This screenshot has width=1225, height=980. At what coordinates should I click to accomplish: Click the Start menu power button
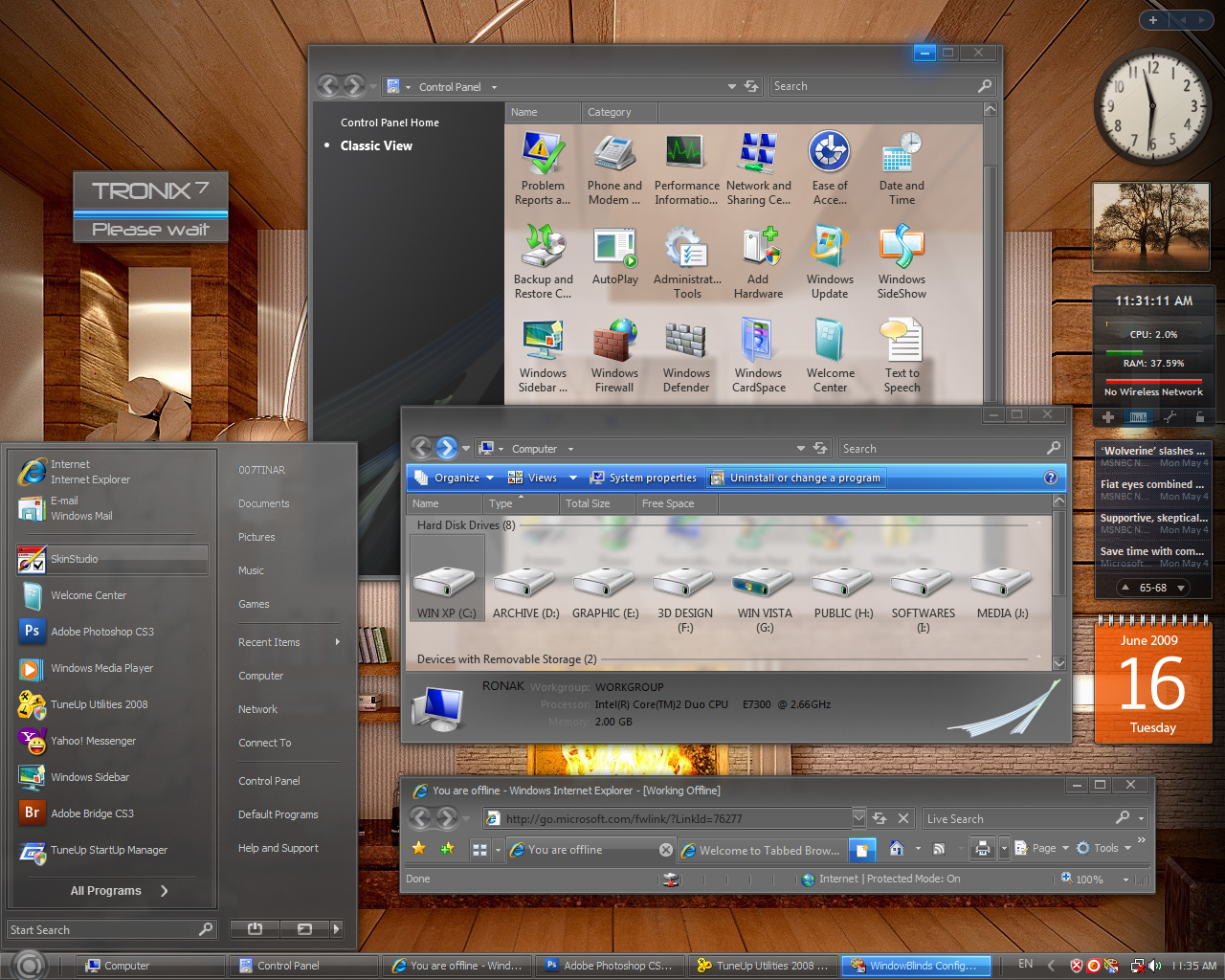(255, 929)
